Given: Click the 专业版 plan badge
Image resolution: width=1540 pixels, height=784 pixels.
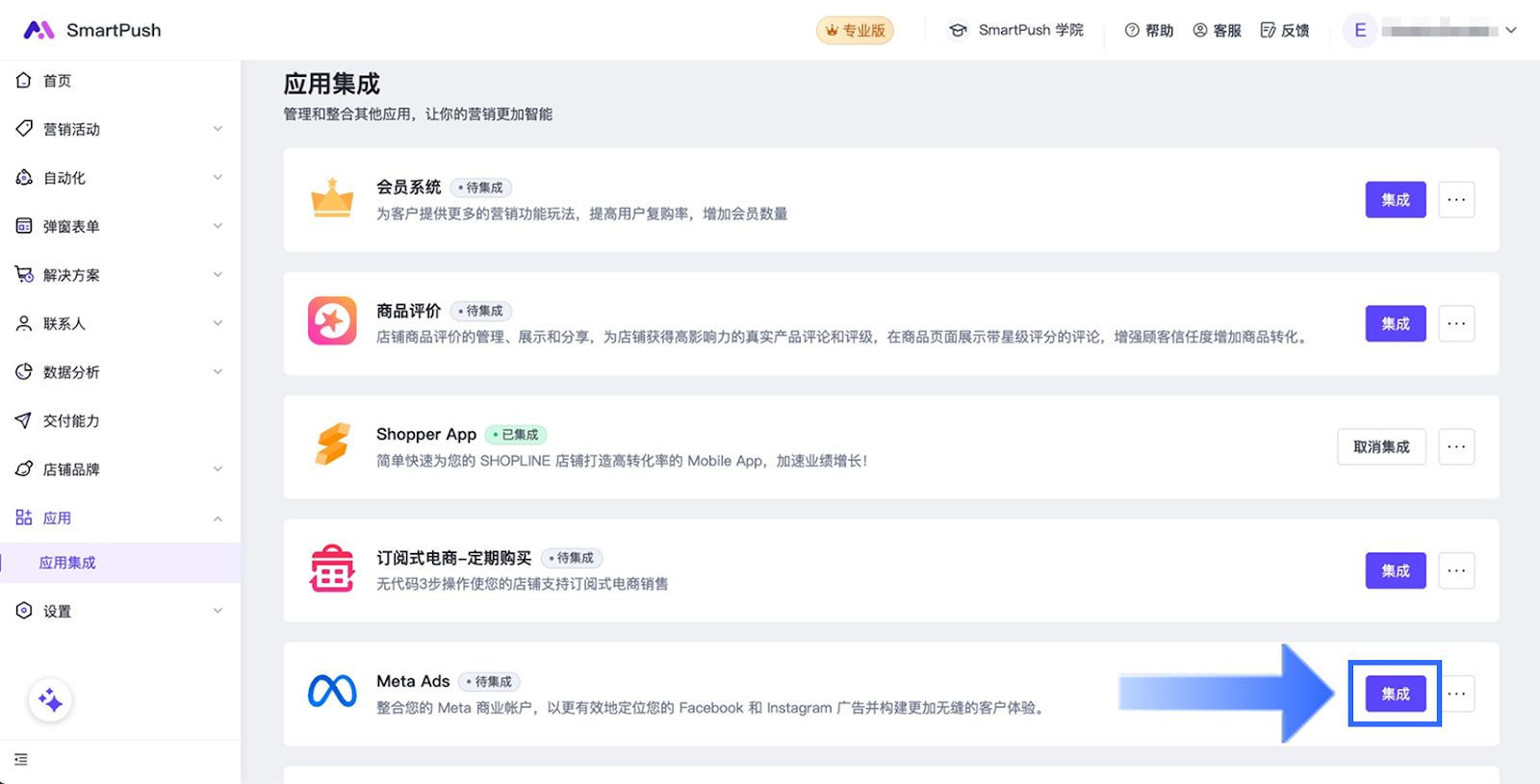Looking at the screenshot, I should pos(855,31).
